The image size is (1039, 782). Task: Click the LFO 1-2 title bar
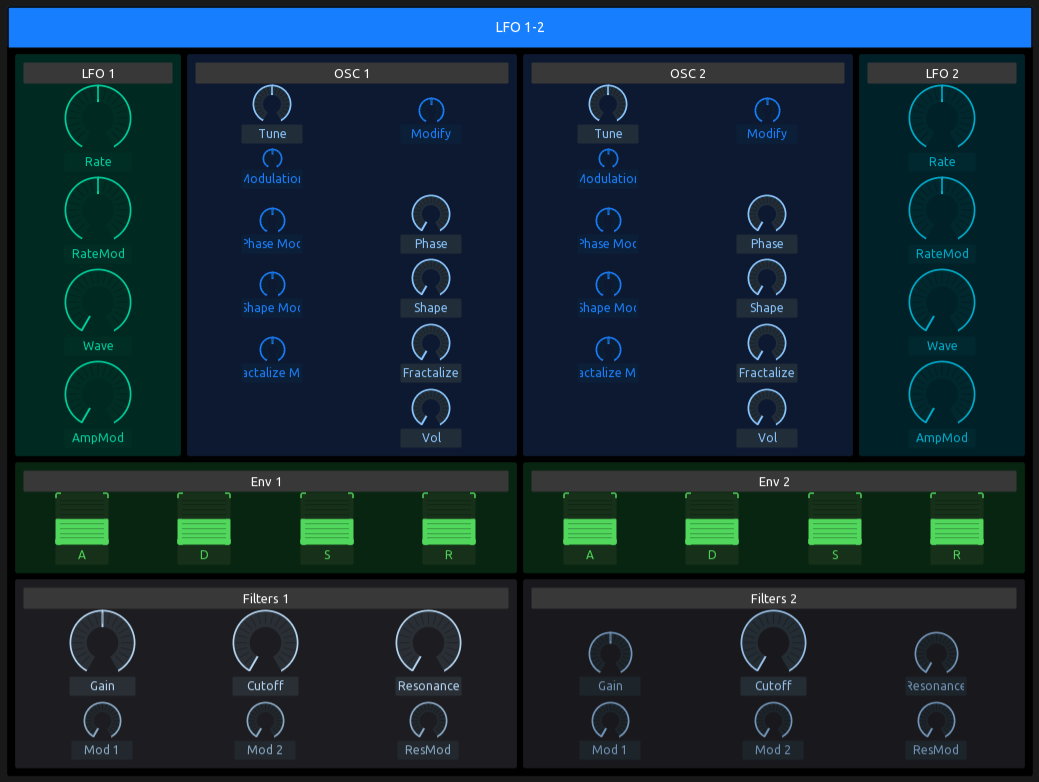coord(520,27)
